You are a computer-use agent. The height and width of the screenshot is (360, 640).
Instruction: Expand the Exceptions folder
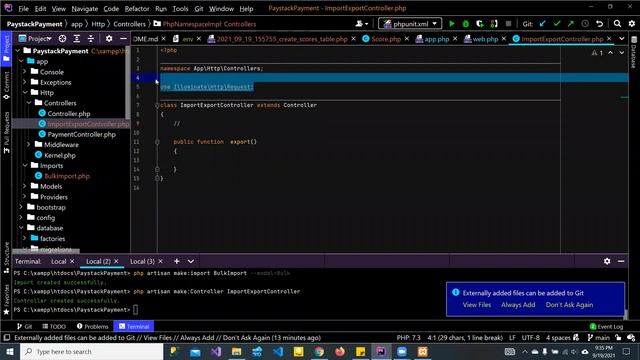tap(24, 82)
